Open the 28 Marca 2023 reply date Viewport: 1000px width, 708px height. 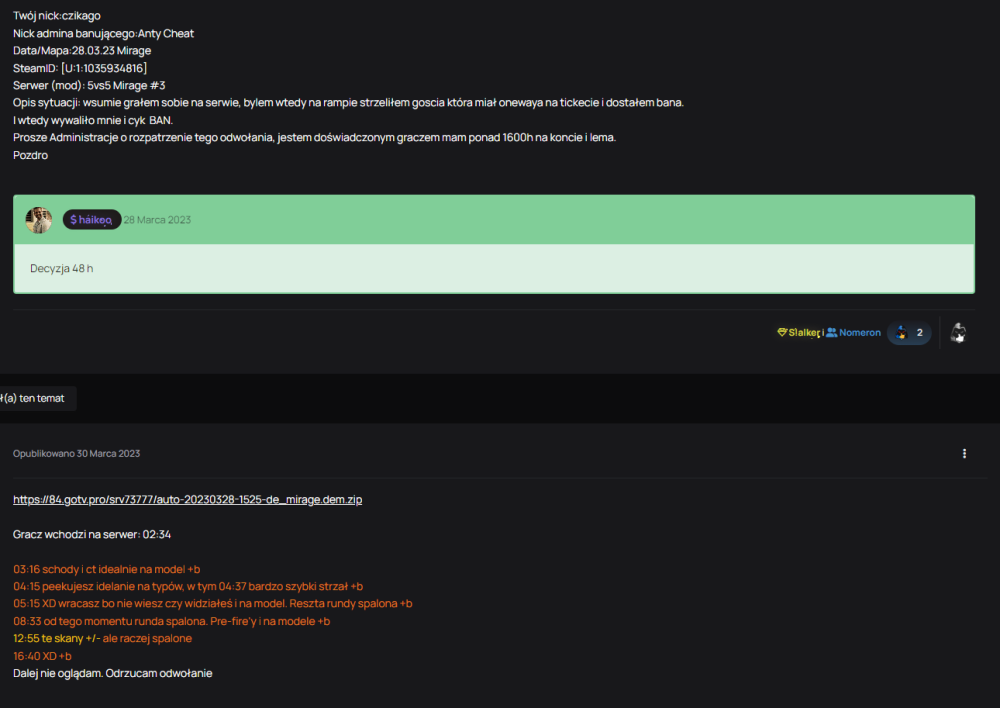[x=157, y=219]
